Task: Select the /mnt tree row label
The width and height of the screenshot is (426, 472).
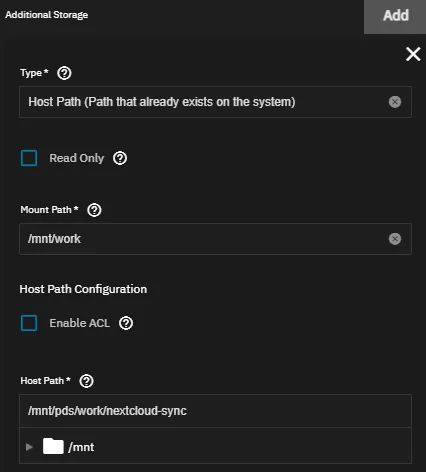Action: pyautogui.click(x=81, y=447)
